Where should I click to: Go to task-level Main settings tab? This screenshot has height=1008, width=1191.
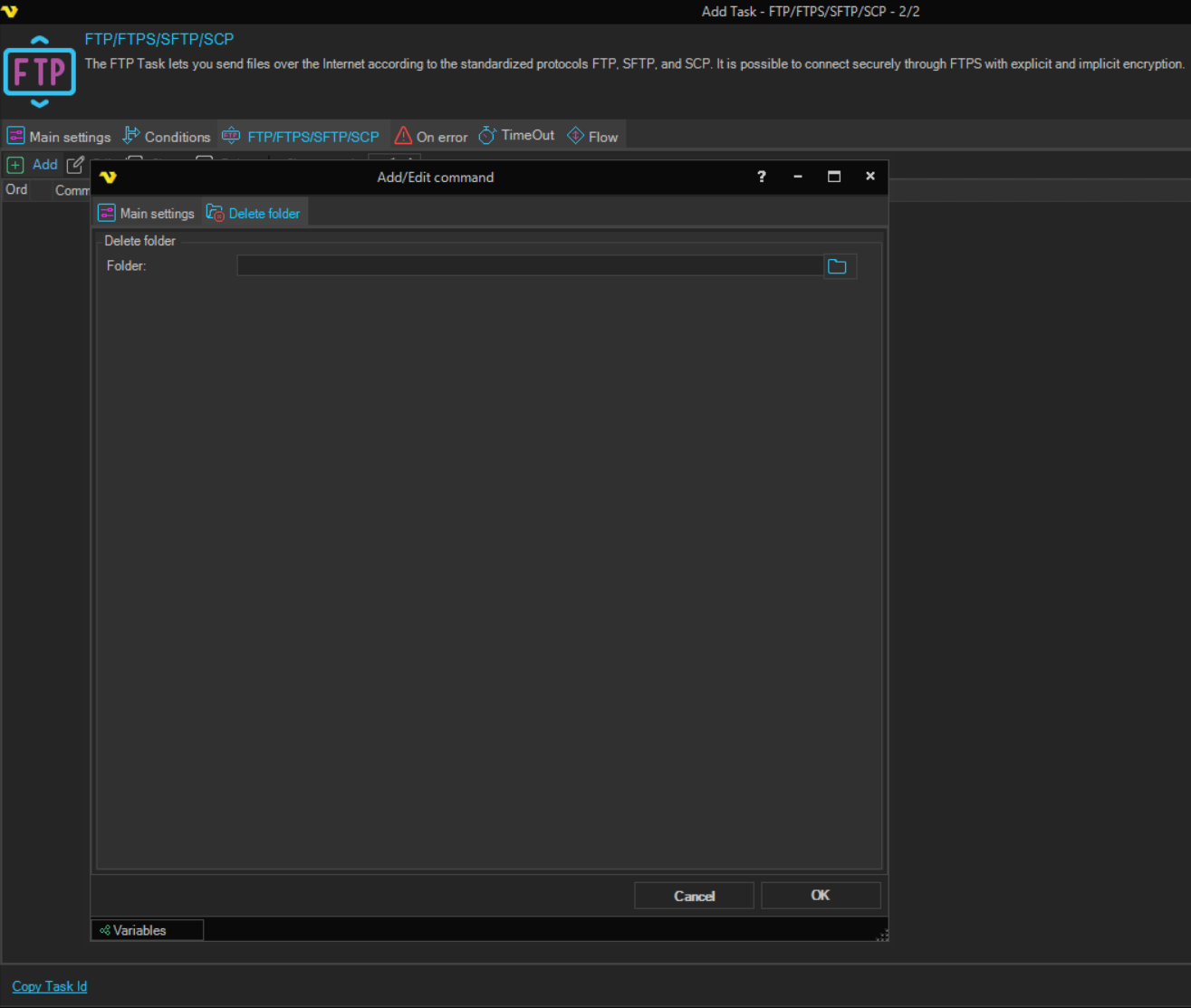click(59, 137)
